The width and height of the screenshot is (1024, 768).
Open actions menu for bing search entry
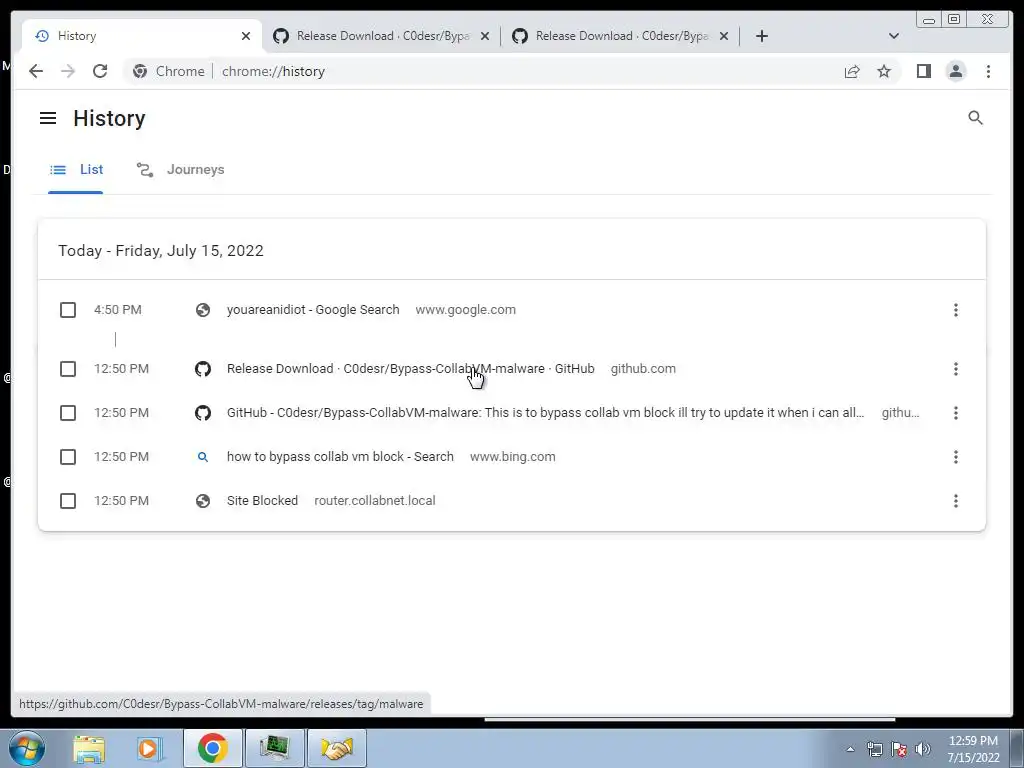(955, 456)
